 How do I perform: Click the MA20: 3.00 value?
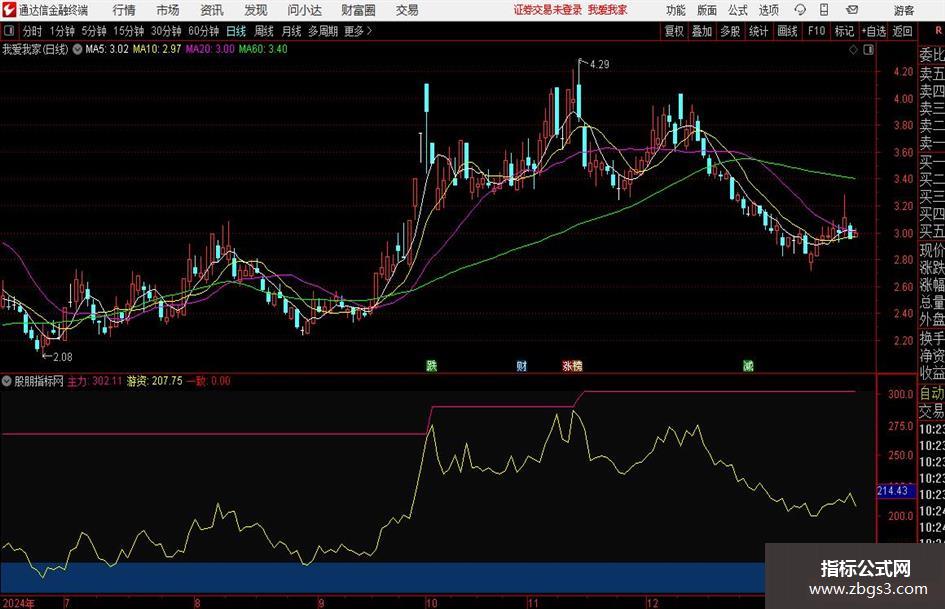click(210, 49)
